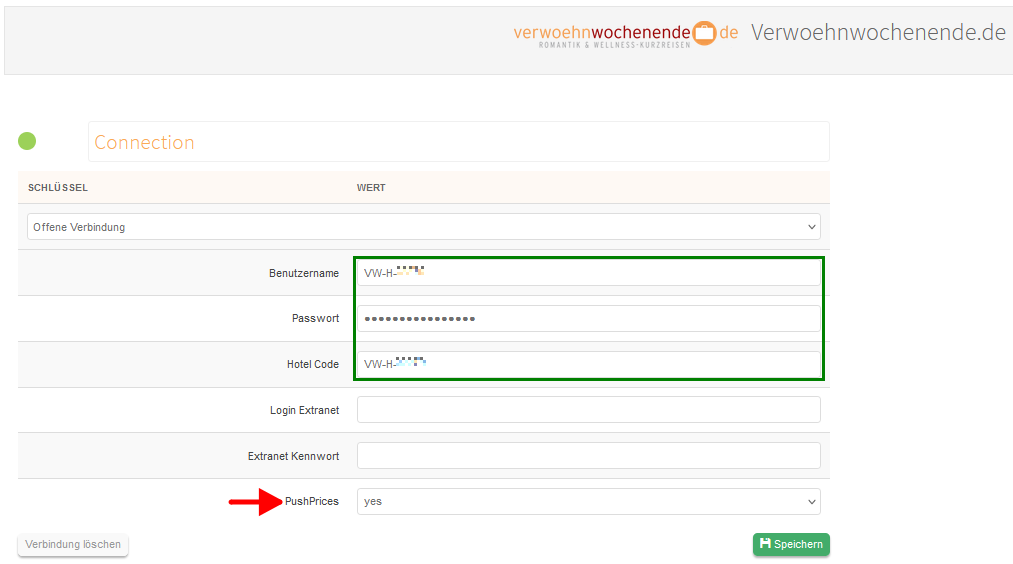Focus the Extranet Kennwort input field
Screen dimensions: 1013x564
tap(588, 456)
